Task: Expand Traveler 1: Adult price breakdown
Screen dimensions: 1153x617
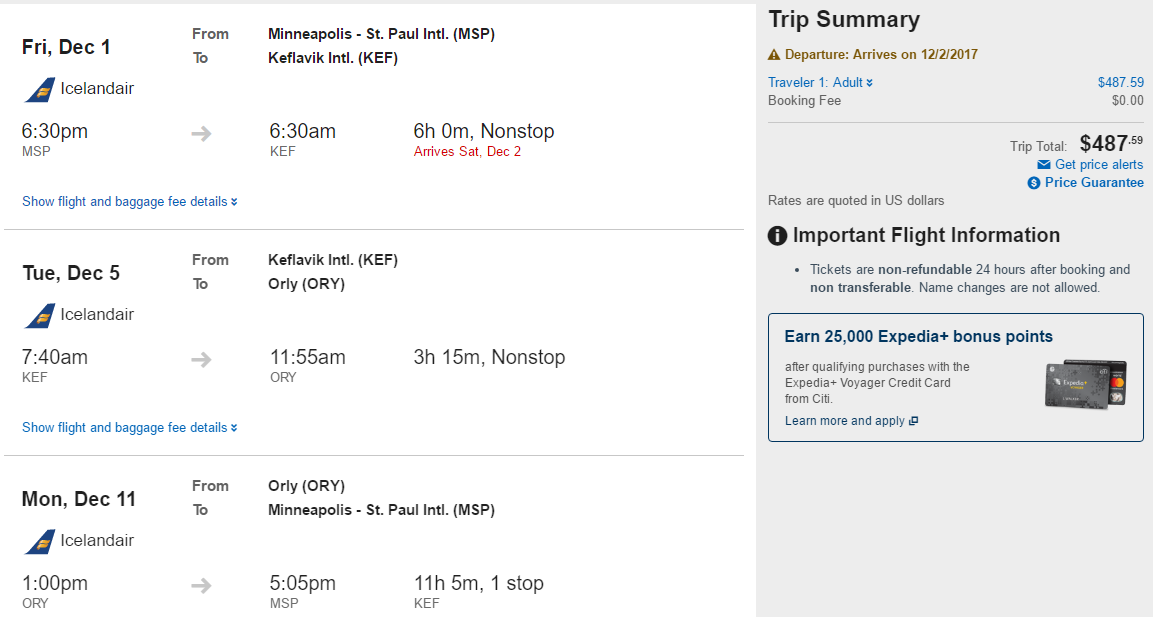Action: [x=820, y=82]
